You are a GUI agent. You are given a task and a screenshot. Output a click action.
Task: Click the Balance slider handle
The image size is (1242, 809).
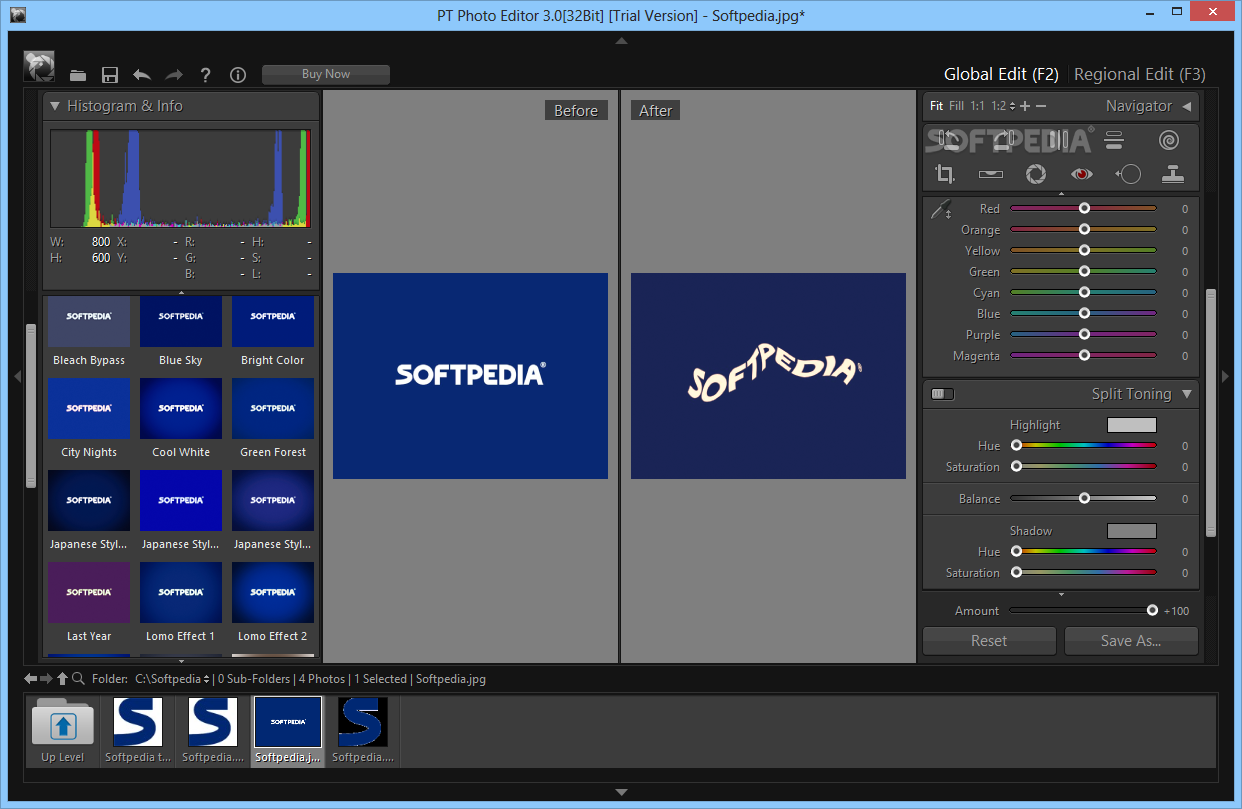click(x=1084, y=498)
